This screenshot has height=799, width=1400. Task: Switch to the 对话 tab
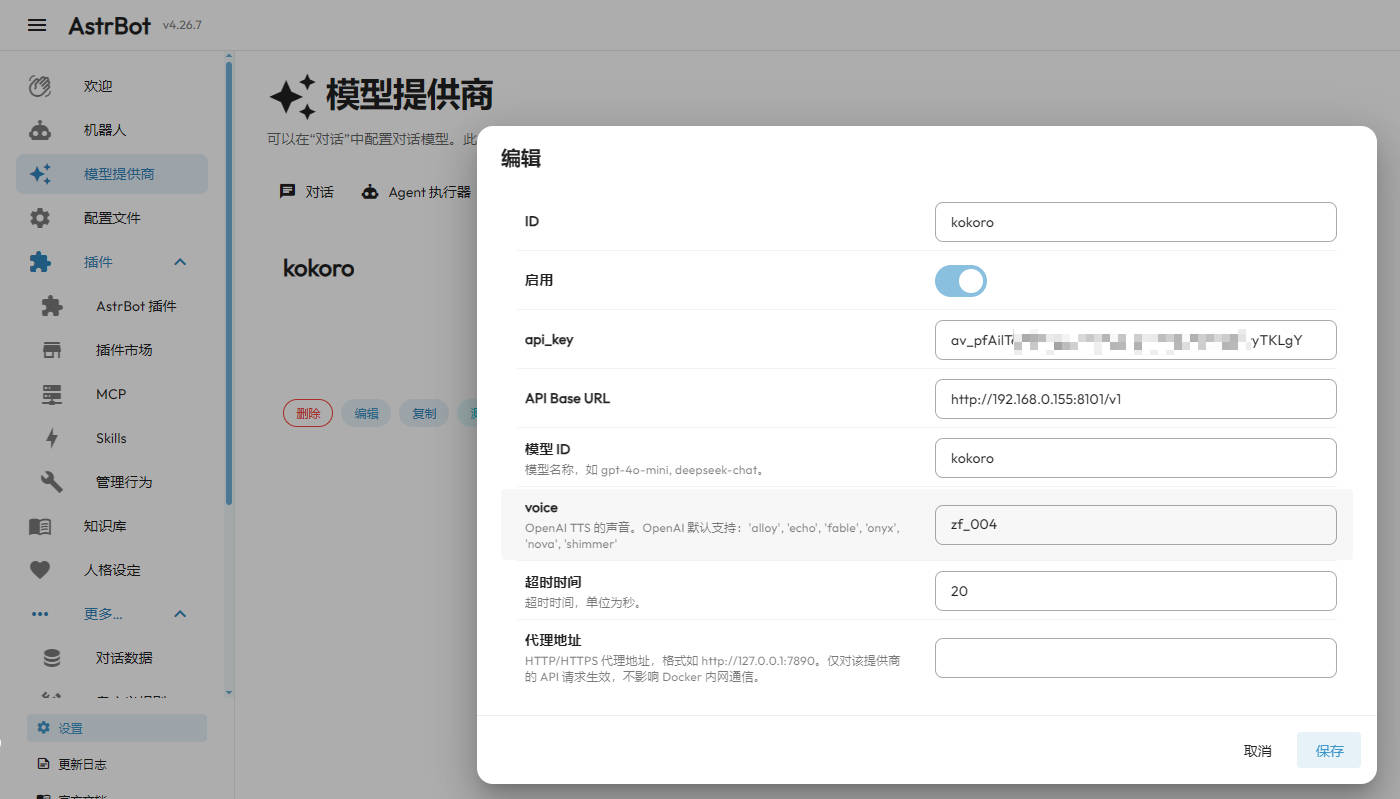[x=306, y=191]
